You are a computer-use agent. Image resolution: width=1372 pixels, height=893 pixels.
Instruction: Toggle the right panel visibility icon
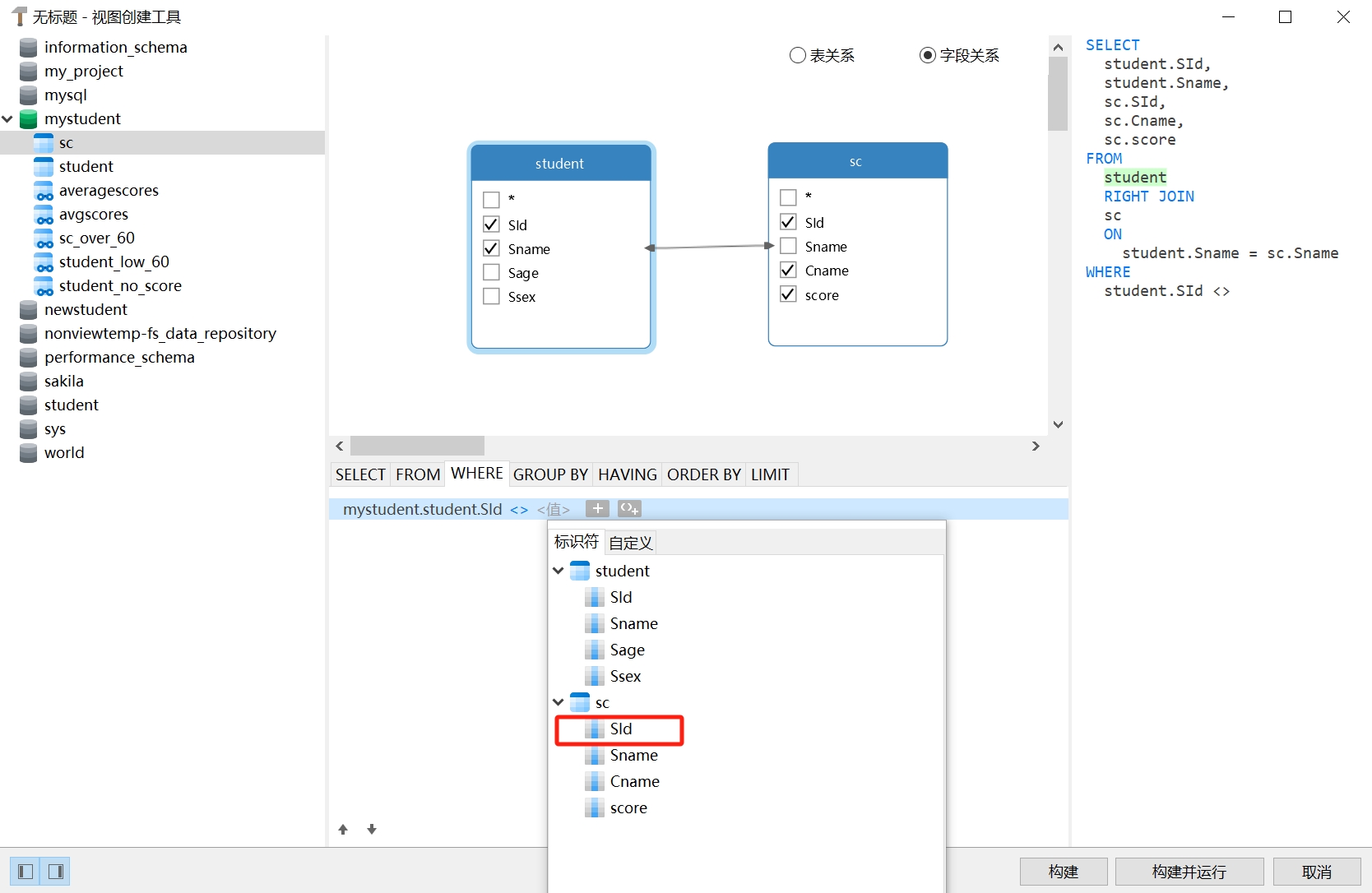[x=56, y=872]
